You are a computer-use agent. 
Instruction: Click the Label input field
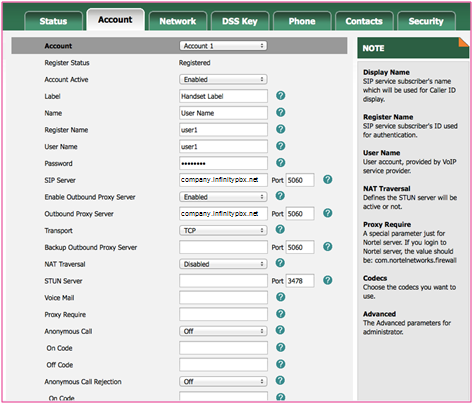click(223, 96)
